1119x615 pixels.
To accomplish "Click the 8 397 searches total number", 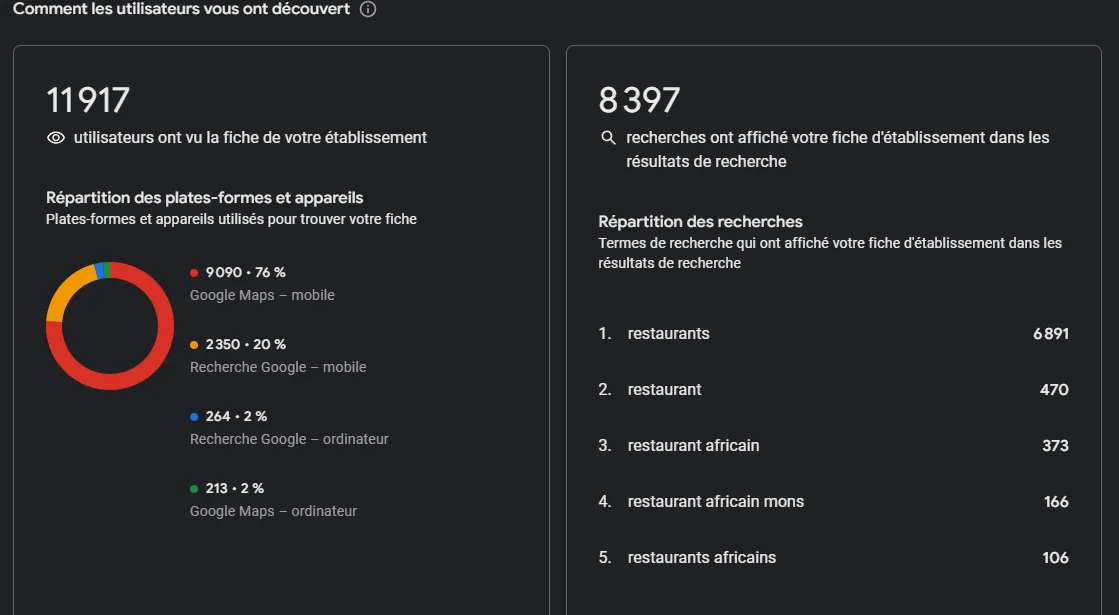I will click(x=639, y=100).
